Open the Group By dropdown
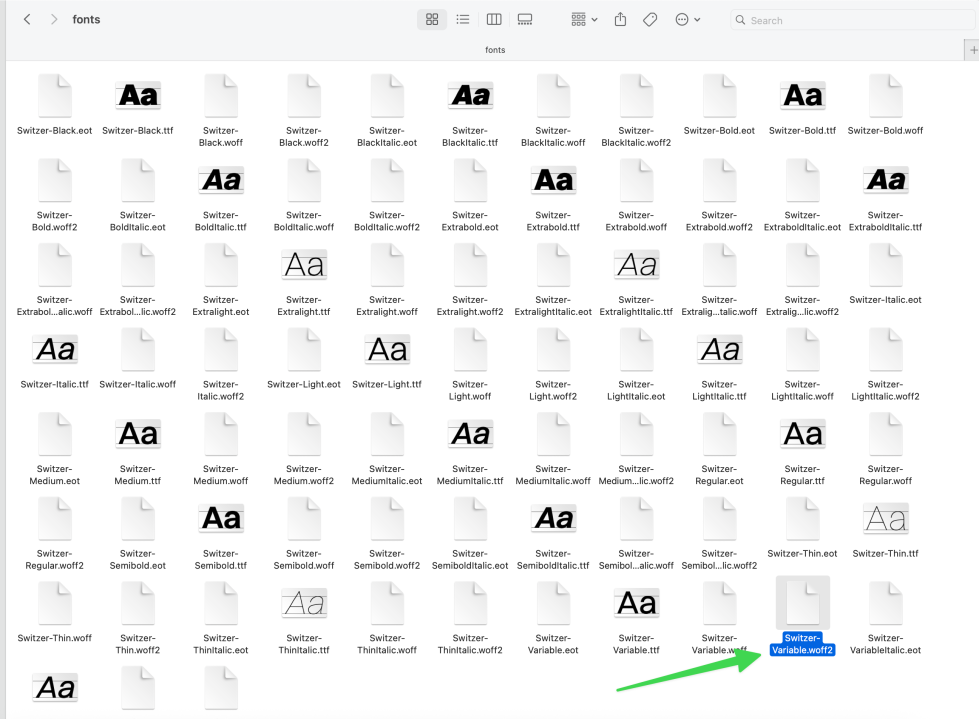Screen dimensions: 979x719 coord(584,20)
